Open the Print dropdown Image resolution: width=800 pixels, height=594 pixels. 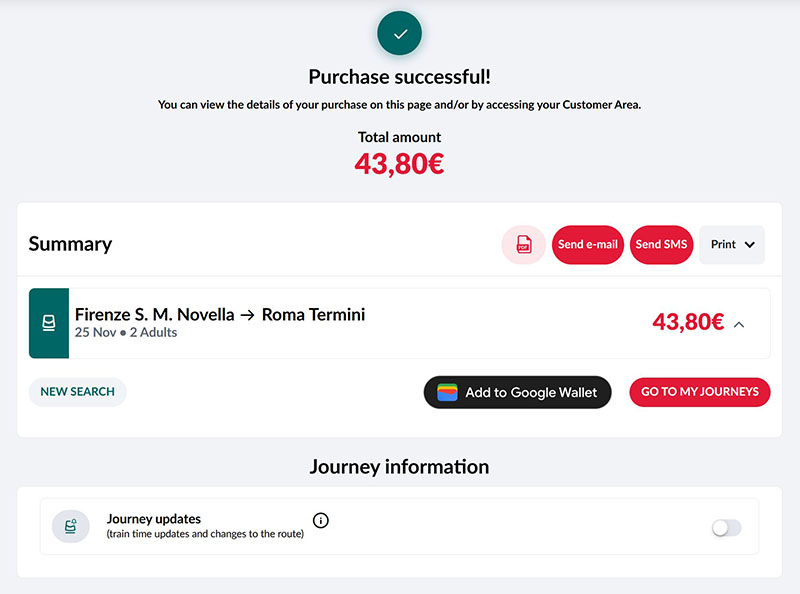pyautogui.click(x=732, y=245)
